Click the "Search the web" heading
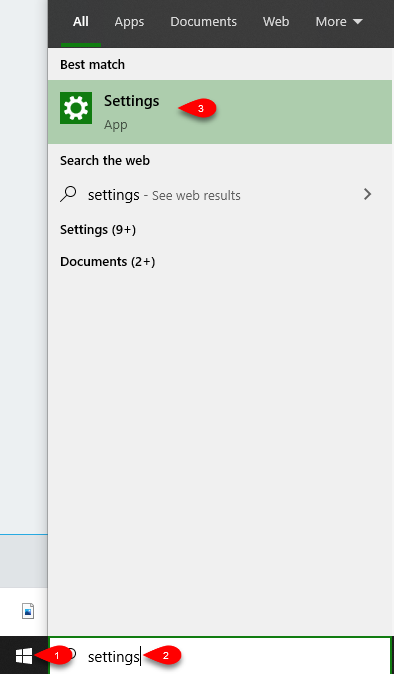This screenshot has width=394, height=674. (x=105, y=161)
